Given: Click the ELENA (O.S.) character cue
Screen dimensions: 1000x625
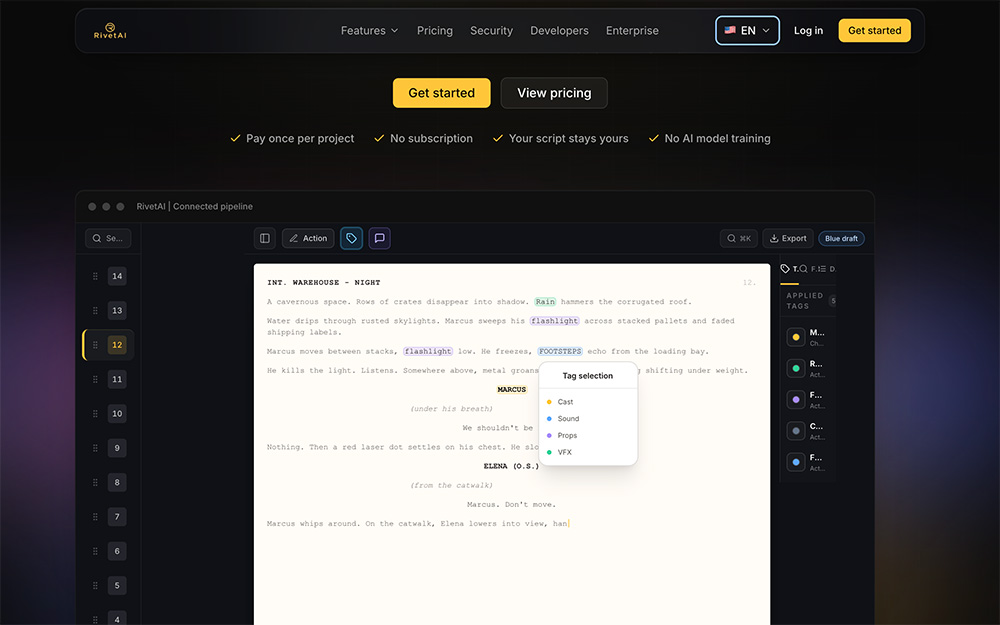Looking at the screenshot, I should click(511, 466).
